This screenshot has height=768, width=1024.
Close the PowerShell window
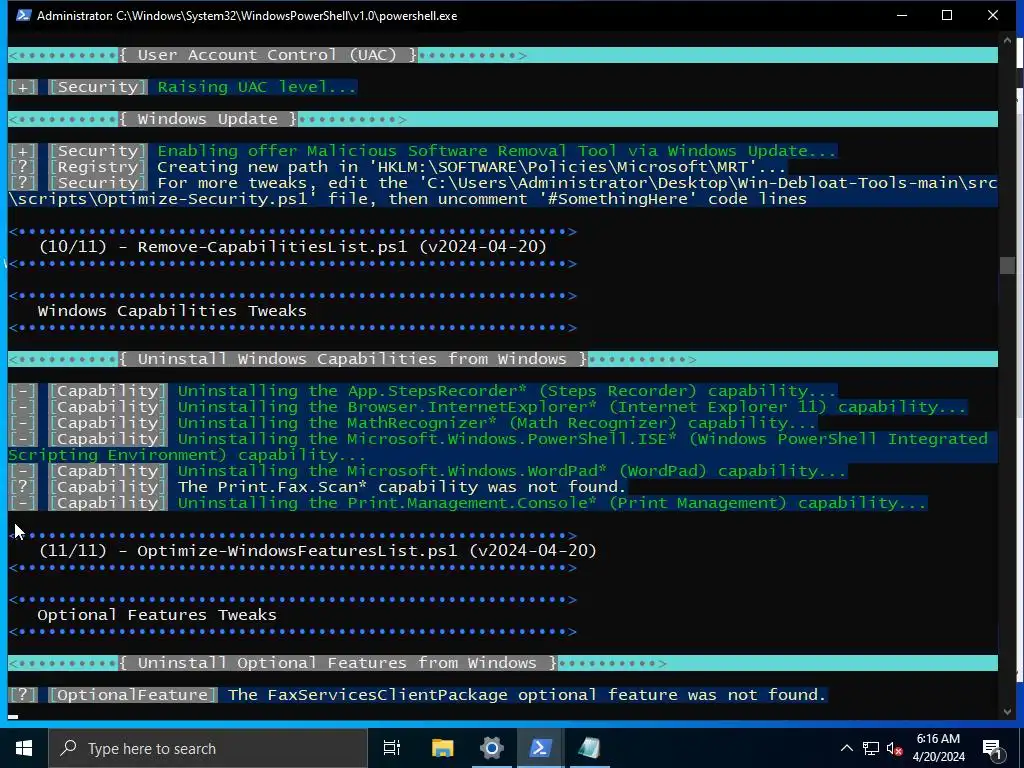click(993, 15)
